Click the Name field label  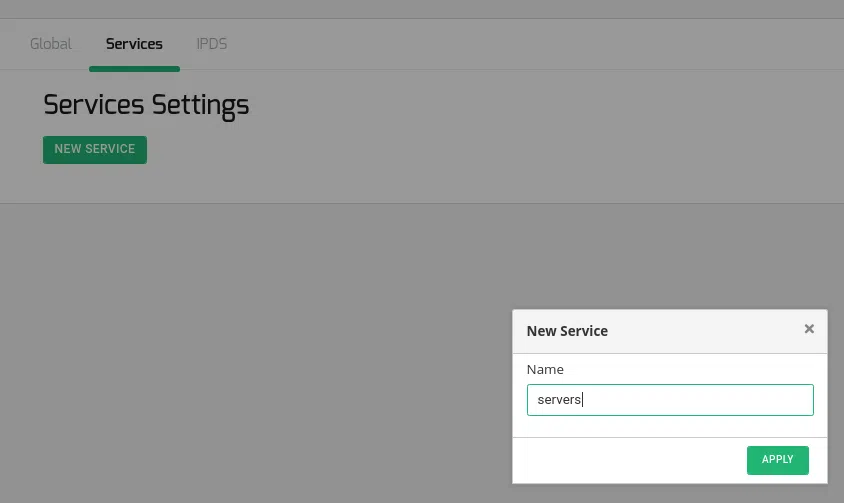[x=545, y=369]
